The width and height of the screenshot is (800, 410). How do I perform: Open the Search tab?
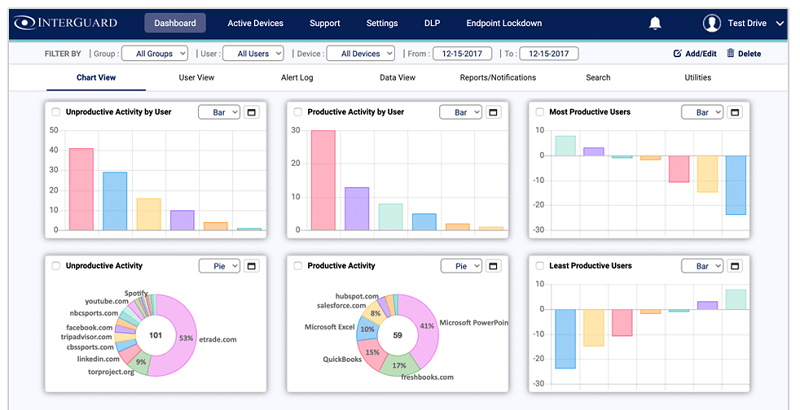598,78
